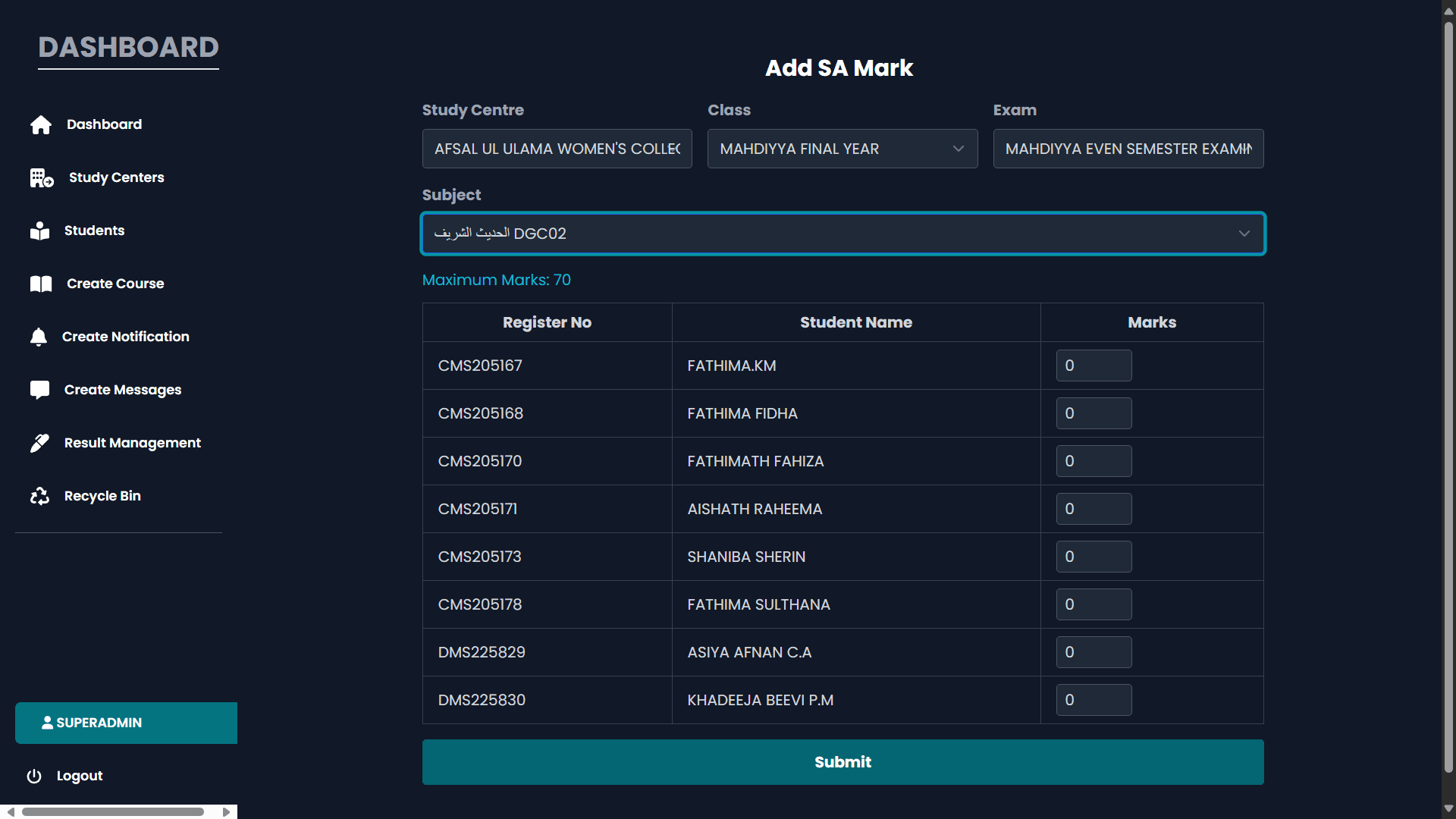1456x819 pixels.
Task: Click the Create Notification bell icon
Action: tap(39, 337)
